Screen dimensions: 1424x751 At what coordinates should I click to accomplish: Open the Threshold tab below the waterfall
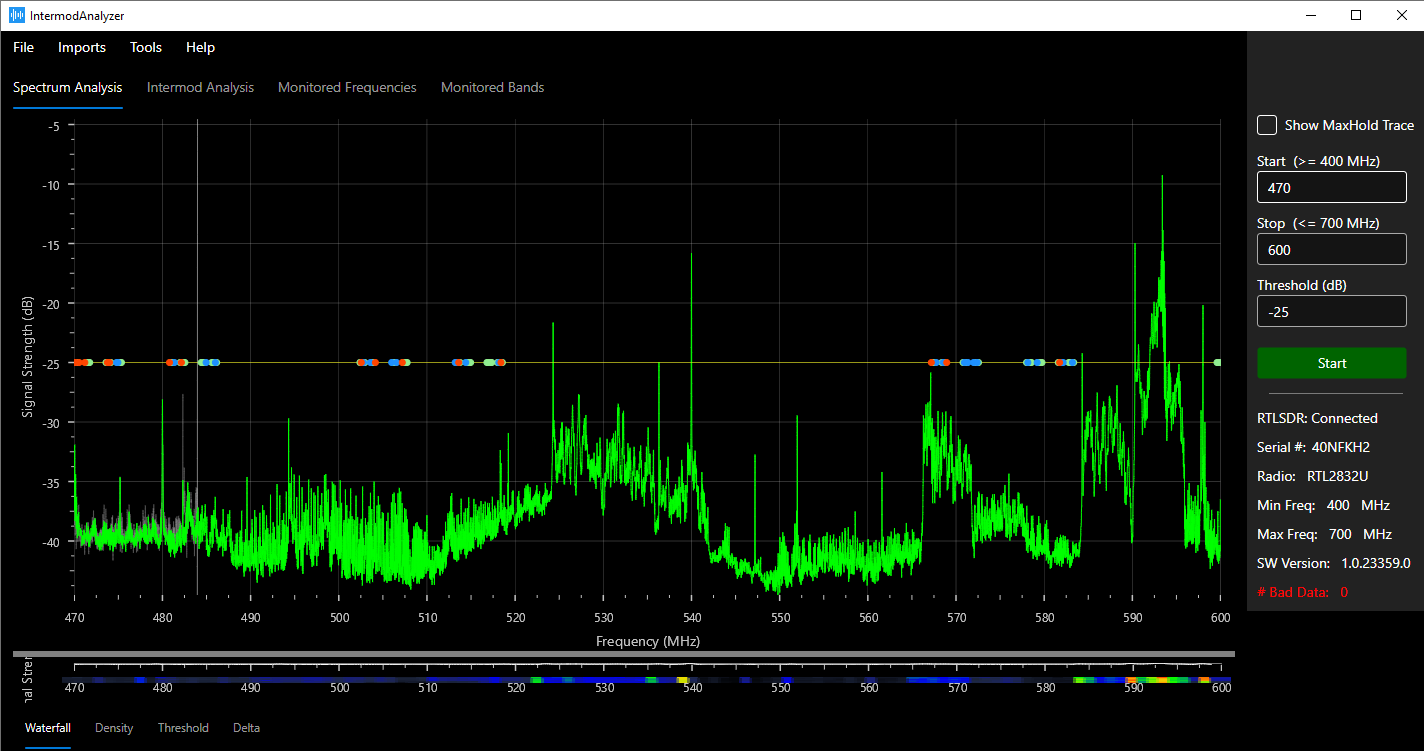coord(183,727)
